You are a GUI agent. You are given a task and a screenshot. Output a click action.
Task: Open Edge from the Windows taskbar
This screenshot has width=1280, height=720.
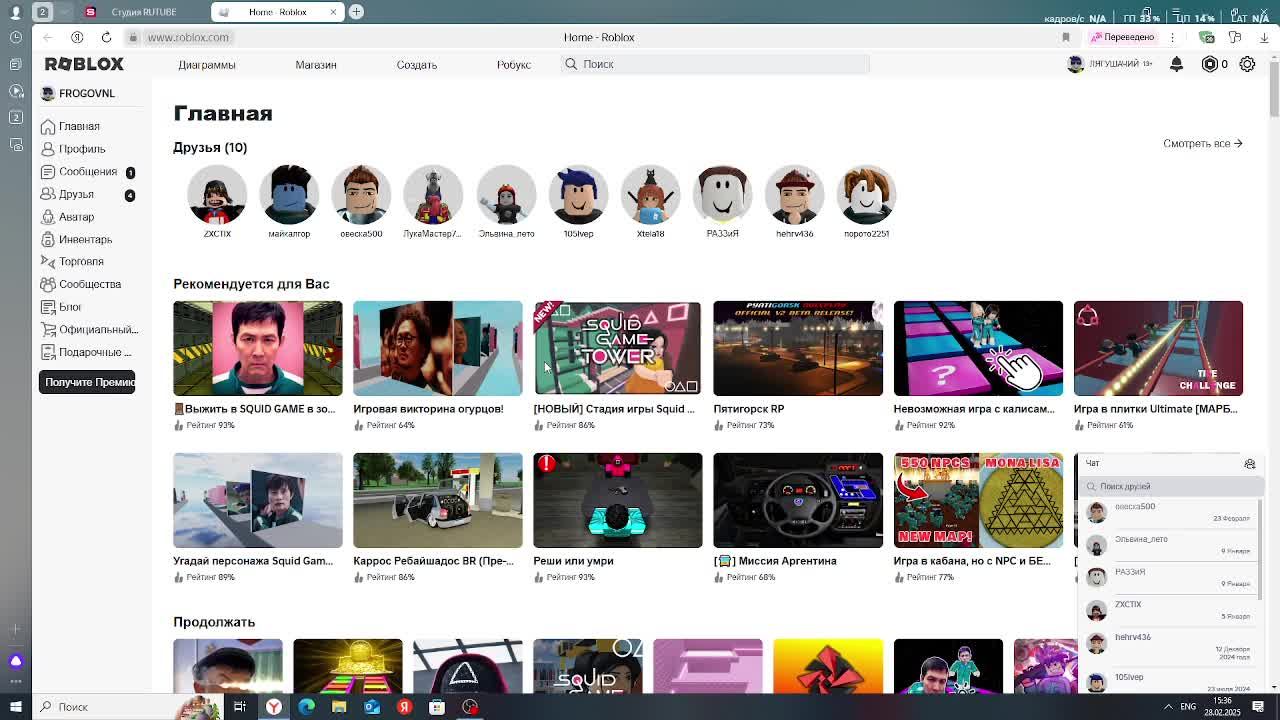click(x=306, y=707)
